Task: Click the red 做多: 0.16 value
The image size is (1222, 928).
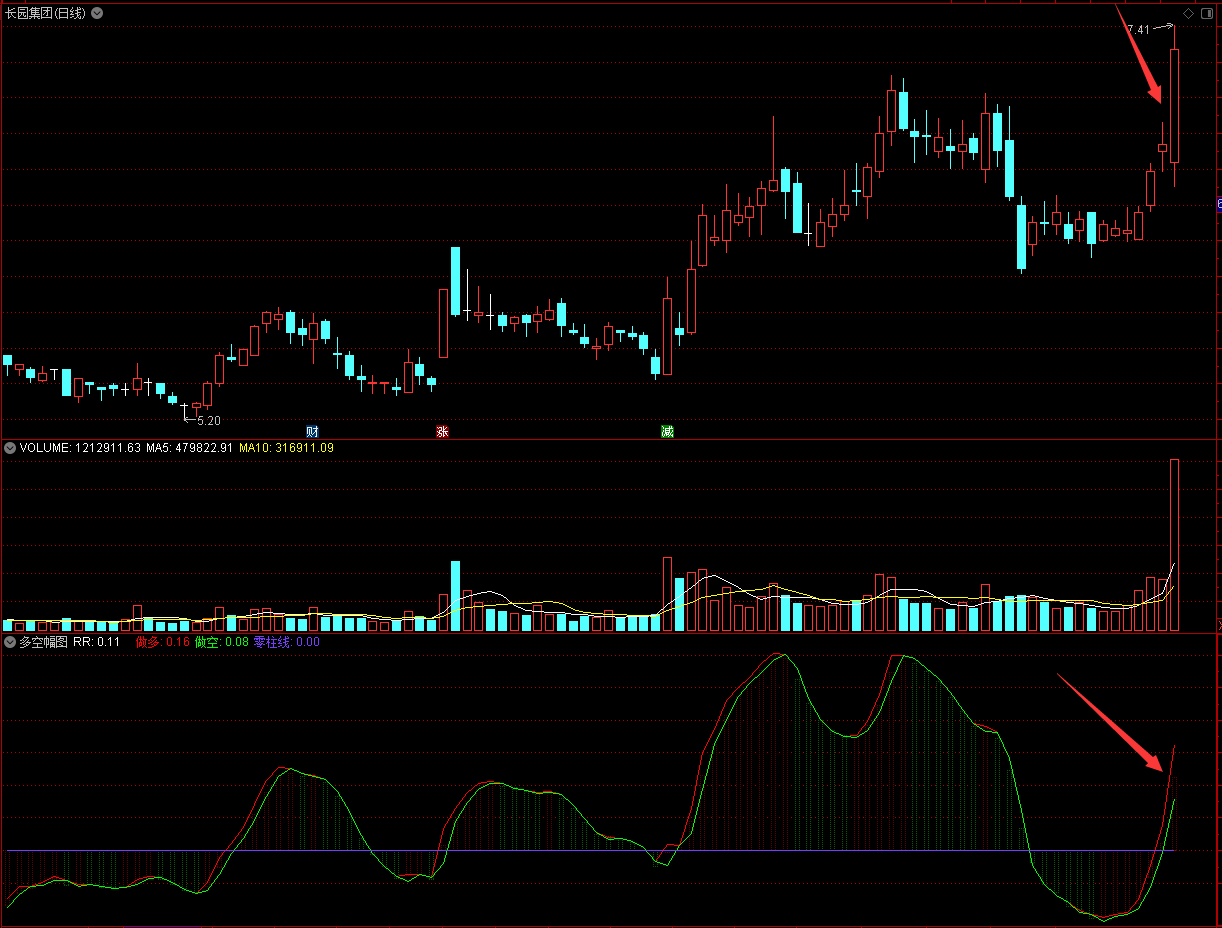Action: 163,642
